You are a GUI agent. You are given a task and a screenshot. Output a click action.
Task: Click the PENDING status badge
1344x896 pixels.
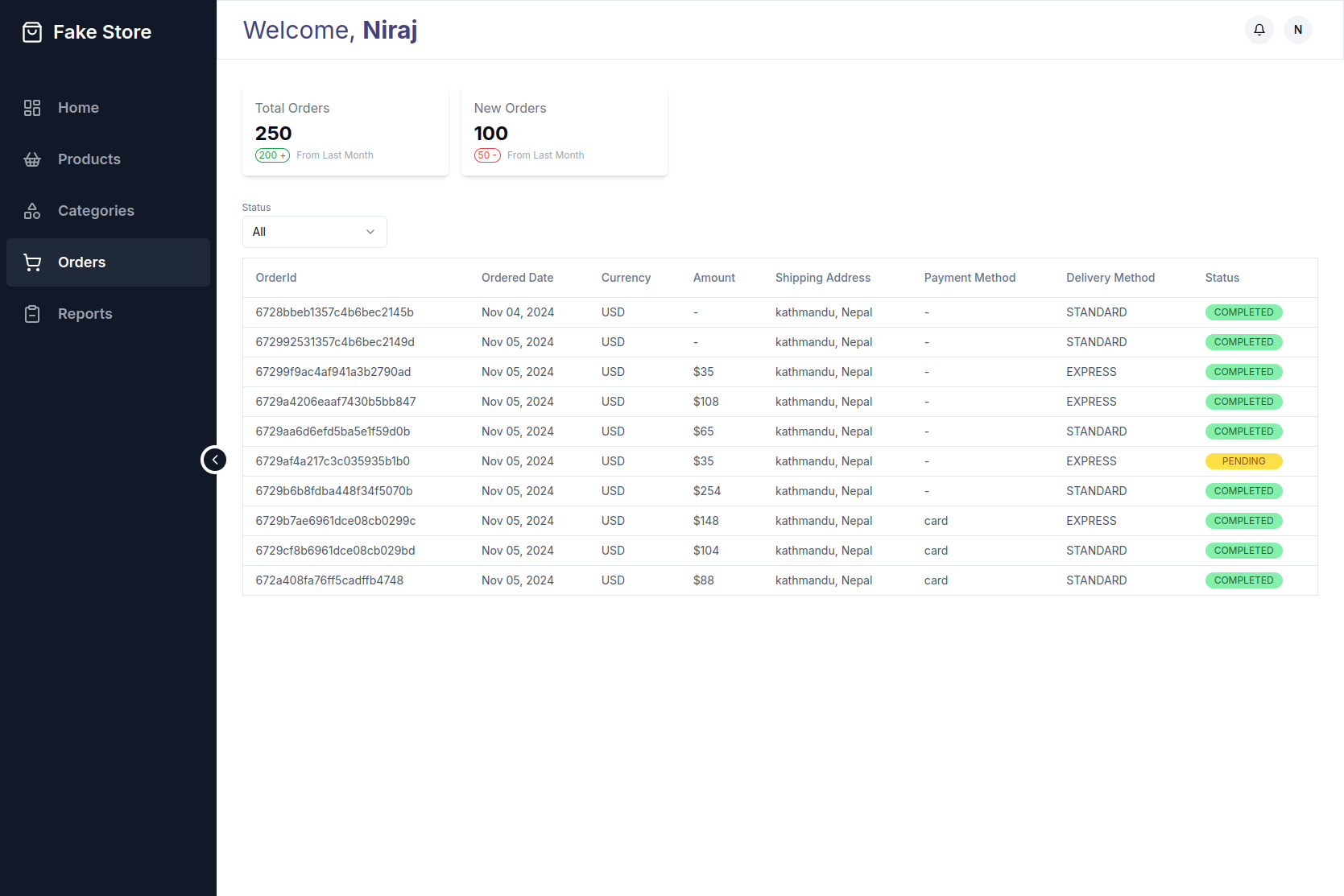pyautogui.click(x=1243, y=461)
